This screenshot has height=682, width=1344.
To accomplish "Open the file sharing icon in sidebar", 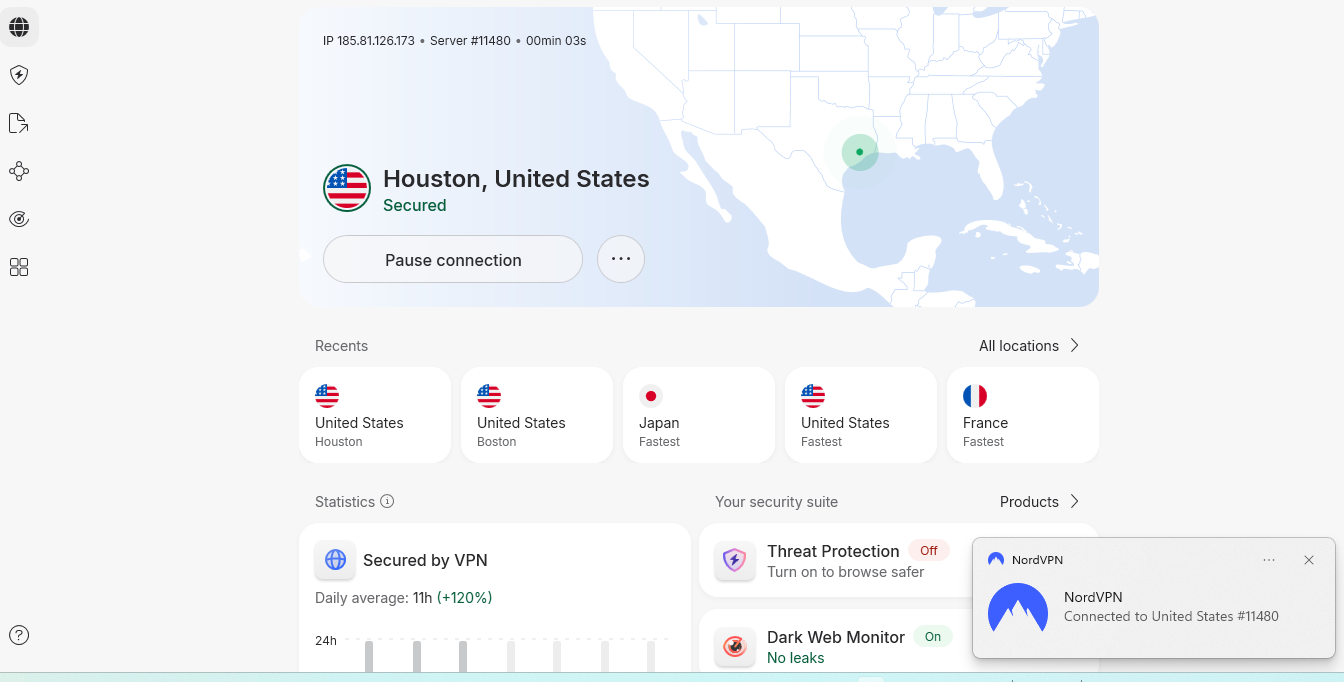I will [19, 123].
